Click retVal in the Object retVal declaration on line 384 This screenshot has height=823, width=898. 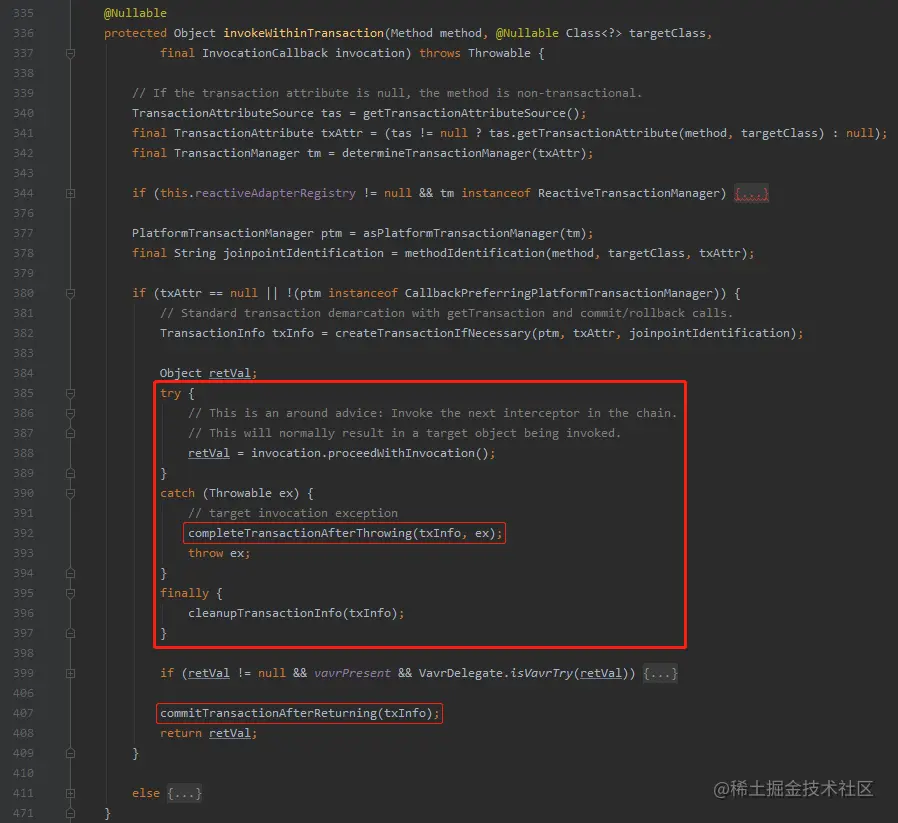click(x=230, y=373)
